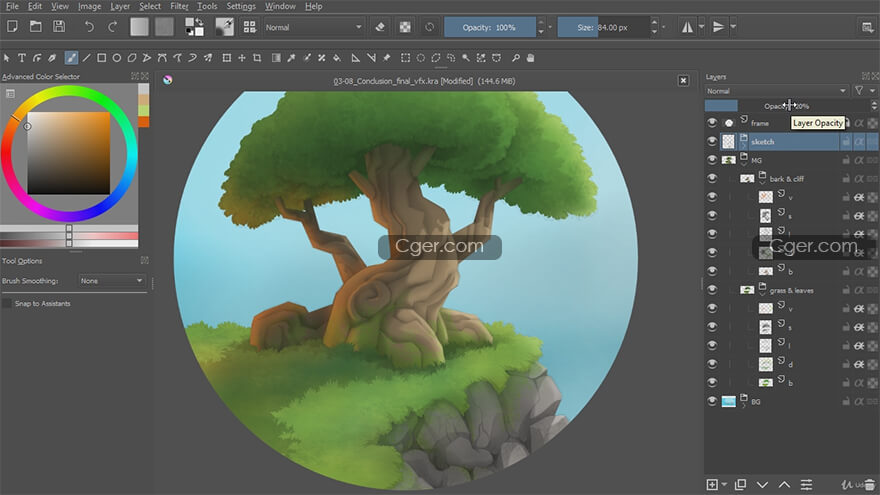880x495 pixels.
Task: Select the Ellipse shape tool
Action: 117,58
